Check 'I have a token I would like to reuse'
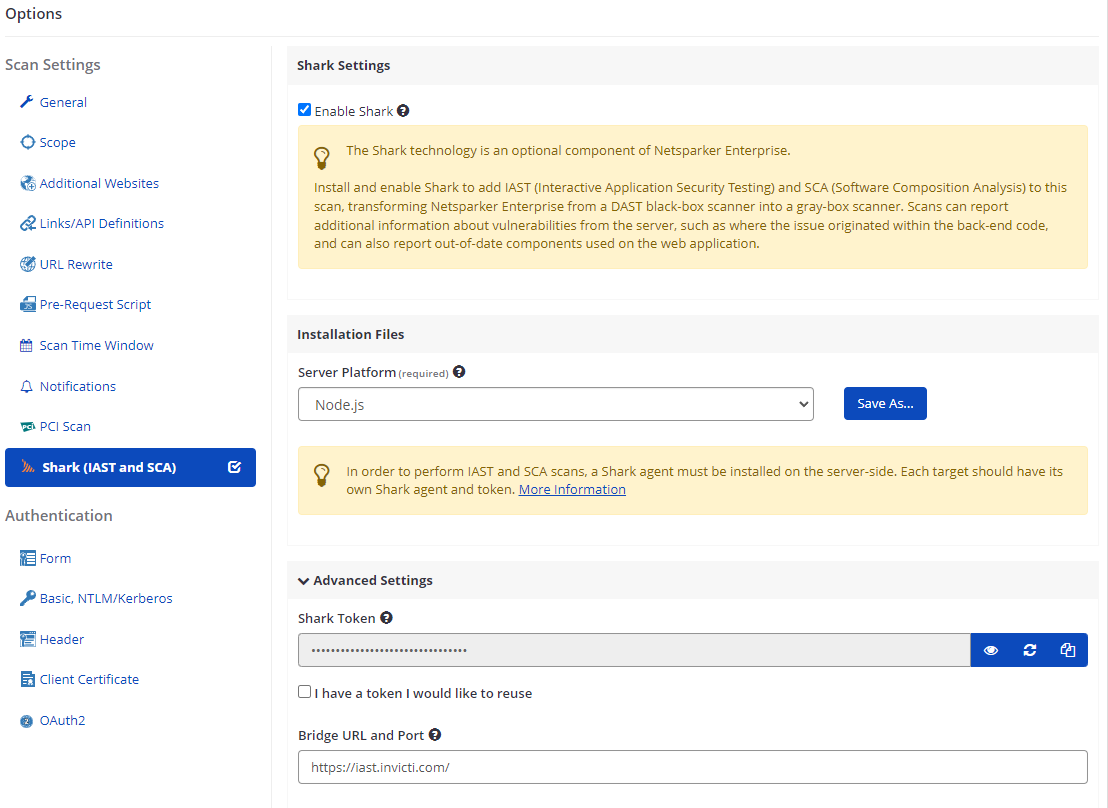Screen dimensions: 1108x808 click(x=305, y=692)
